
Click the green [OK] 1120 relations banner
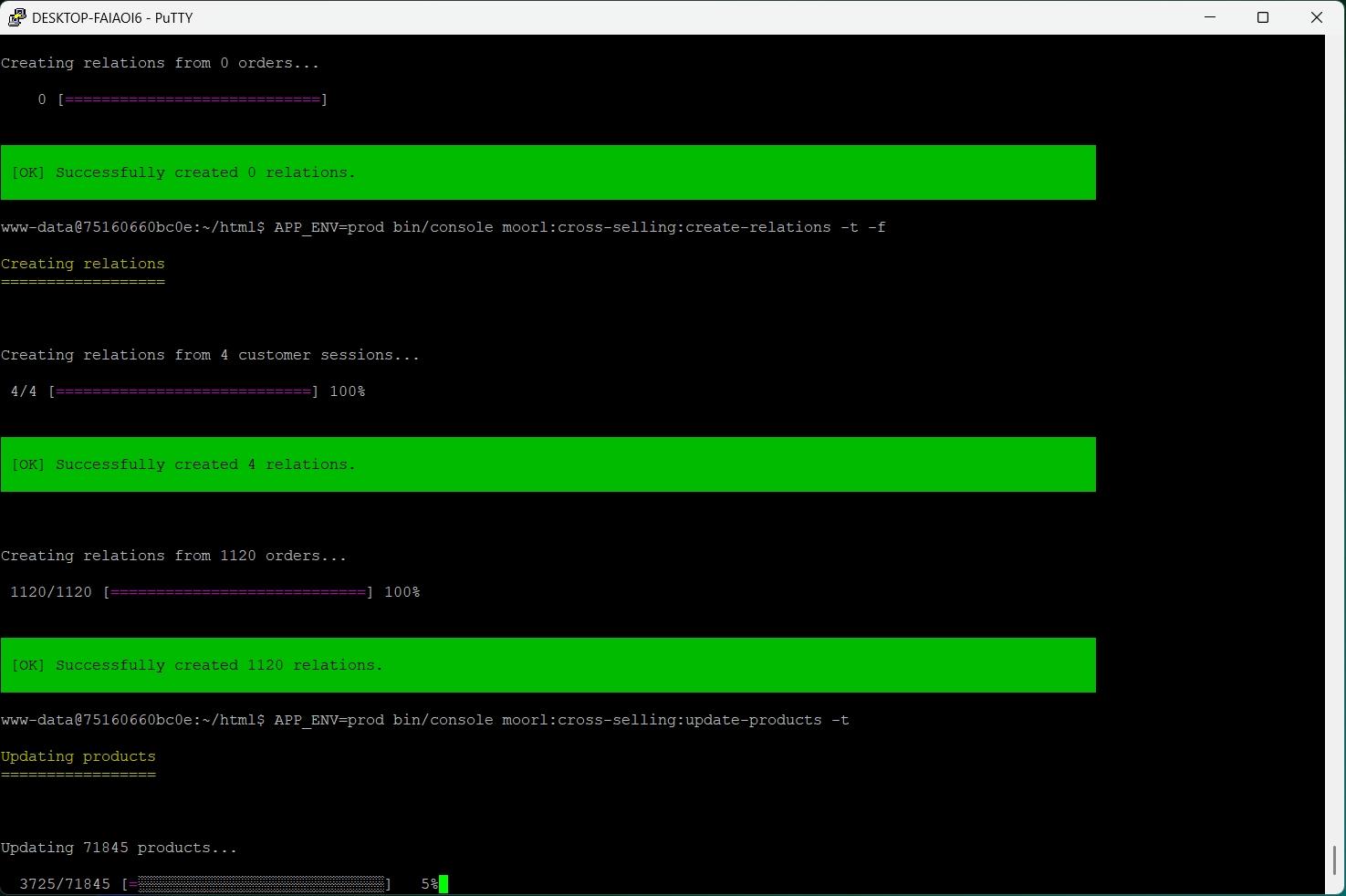[x=548, y=665]
